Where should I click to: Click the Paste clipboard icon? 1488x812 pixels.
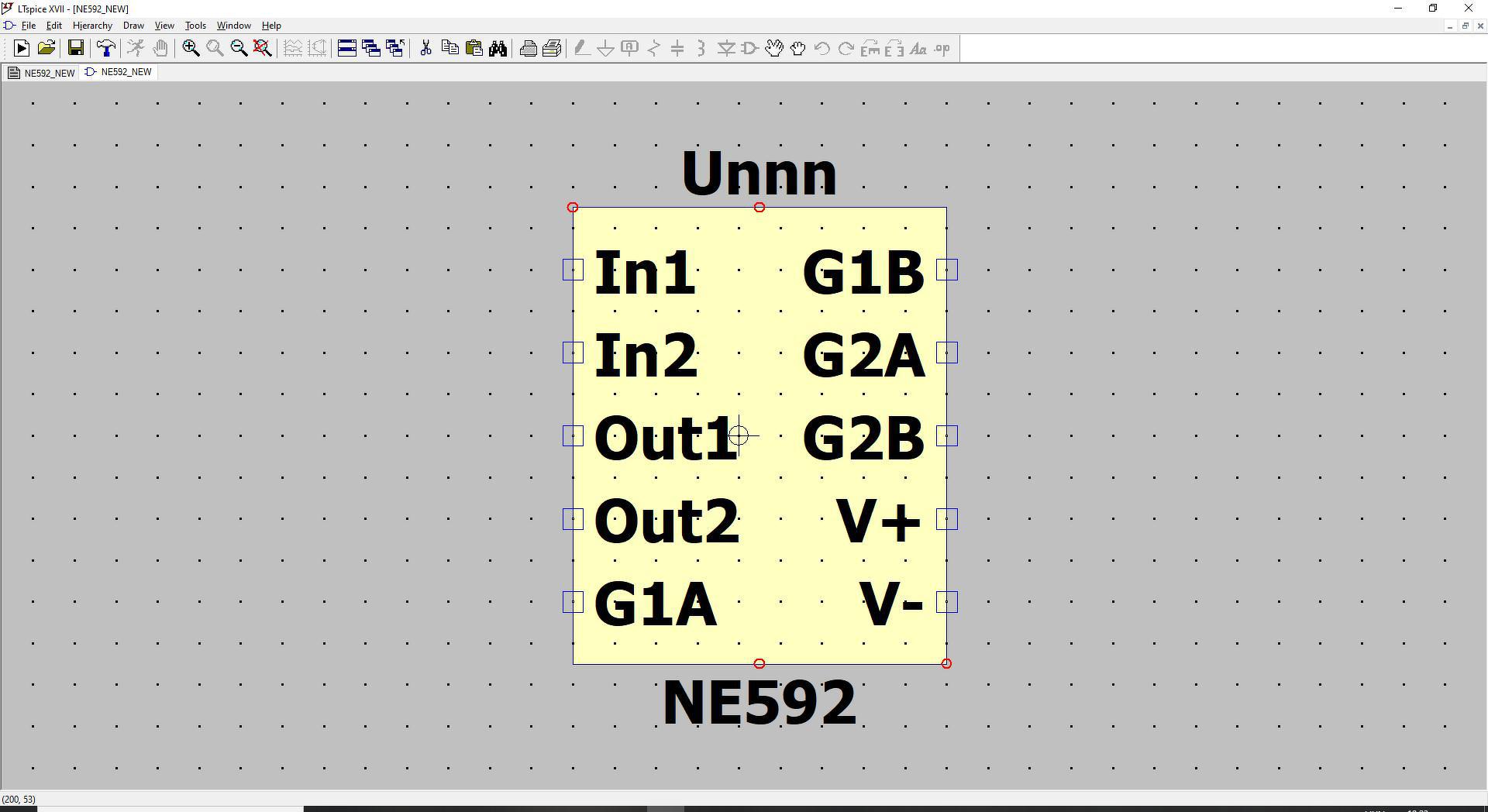coord(474,49)
